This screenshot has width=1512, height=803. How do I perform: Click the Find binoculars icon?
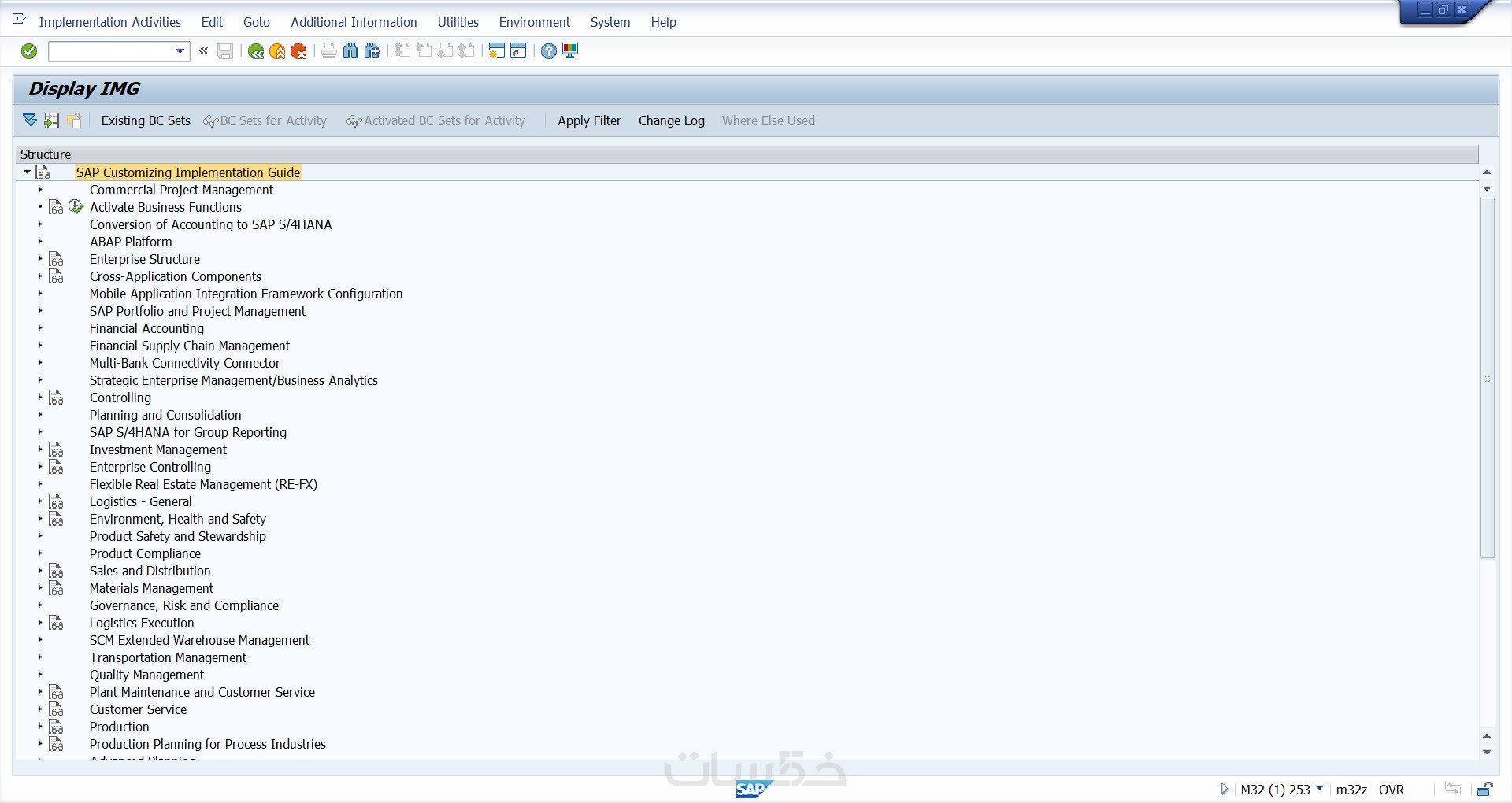(350, 51)
